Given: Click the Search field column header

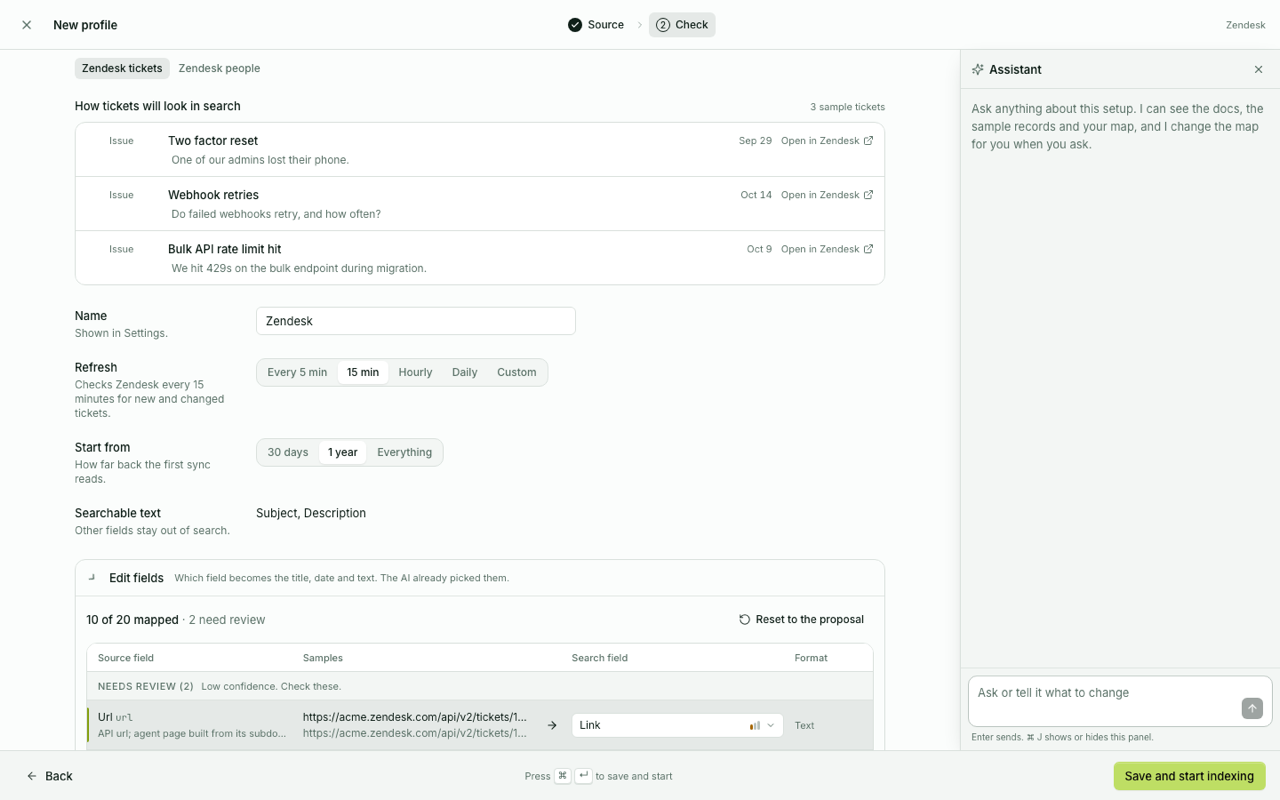Looking at the screenshot, I should coord(600,658).
